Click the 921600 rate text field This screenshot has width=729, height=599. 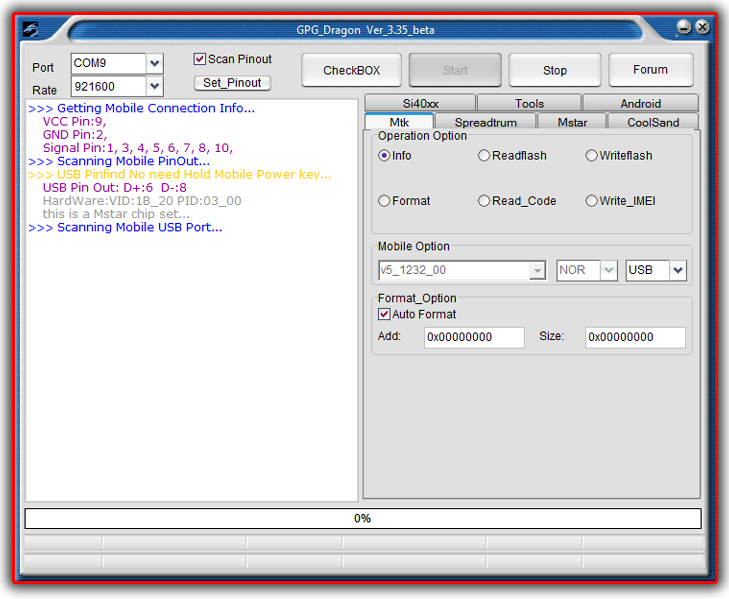109,86
